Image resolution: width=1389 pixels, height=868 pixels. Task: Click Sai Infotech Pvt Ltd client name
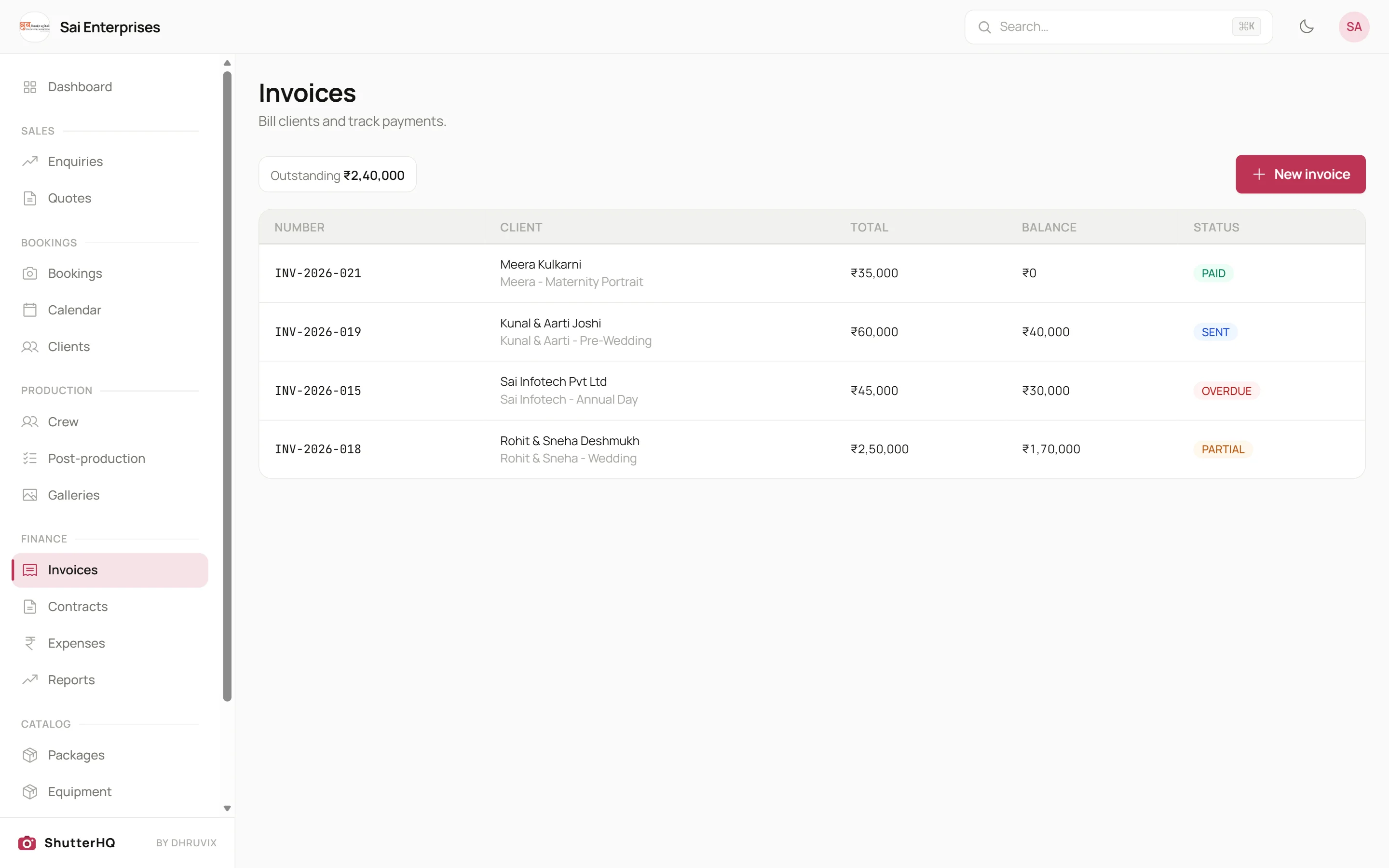click(x=553, y=381)
